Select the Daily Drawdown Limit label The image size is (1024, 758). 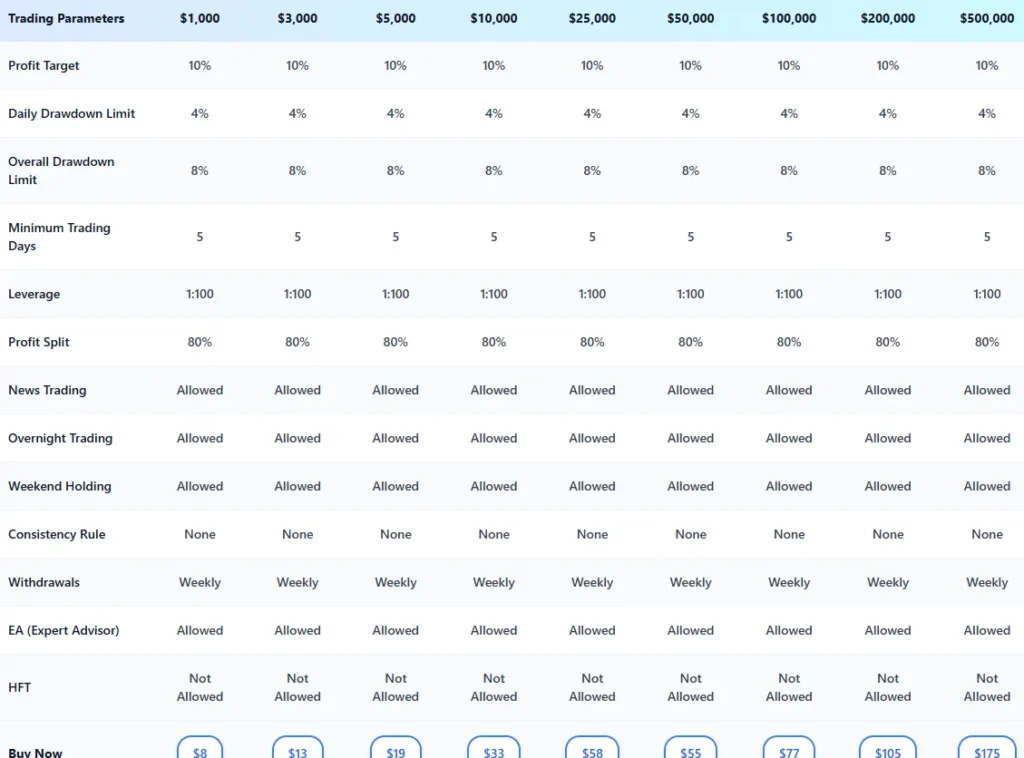click(72, 114)
